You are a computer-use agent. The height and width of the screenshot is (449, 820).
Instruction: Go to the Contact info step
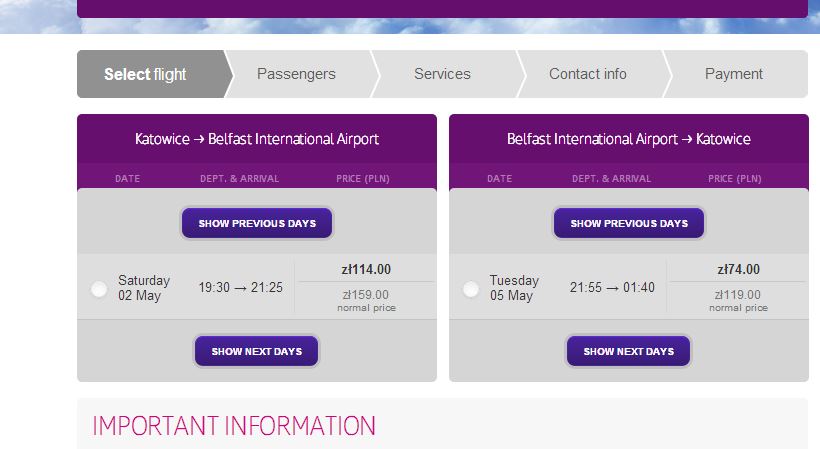(x=588, y=74)
